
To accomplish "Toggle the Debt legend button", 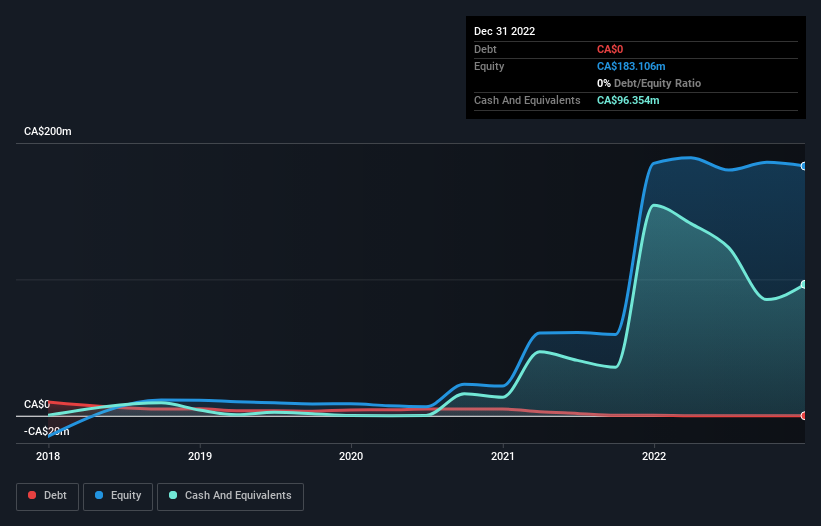I will coord(48,496).
